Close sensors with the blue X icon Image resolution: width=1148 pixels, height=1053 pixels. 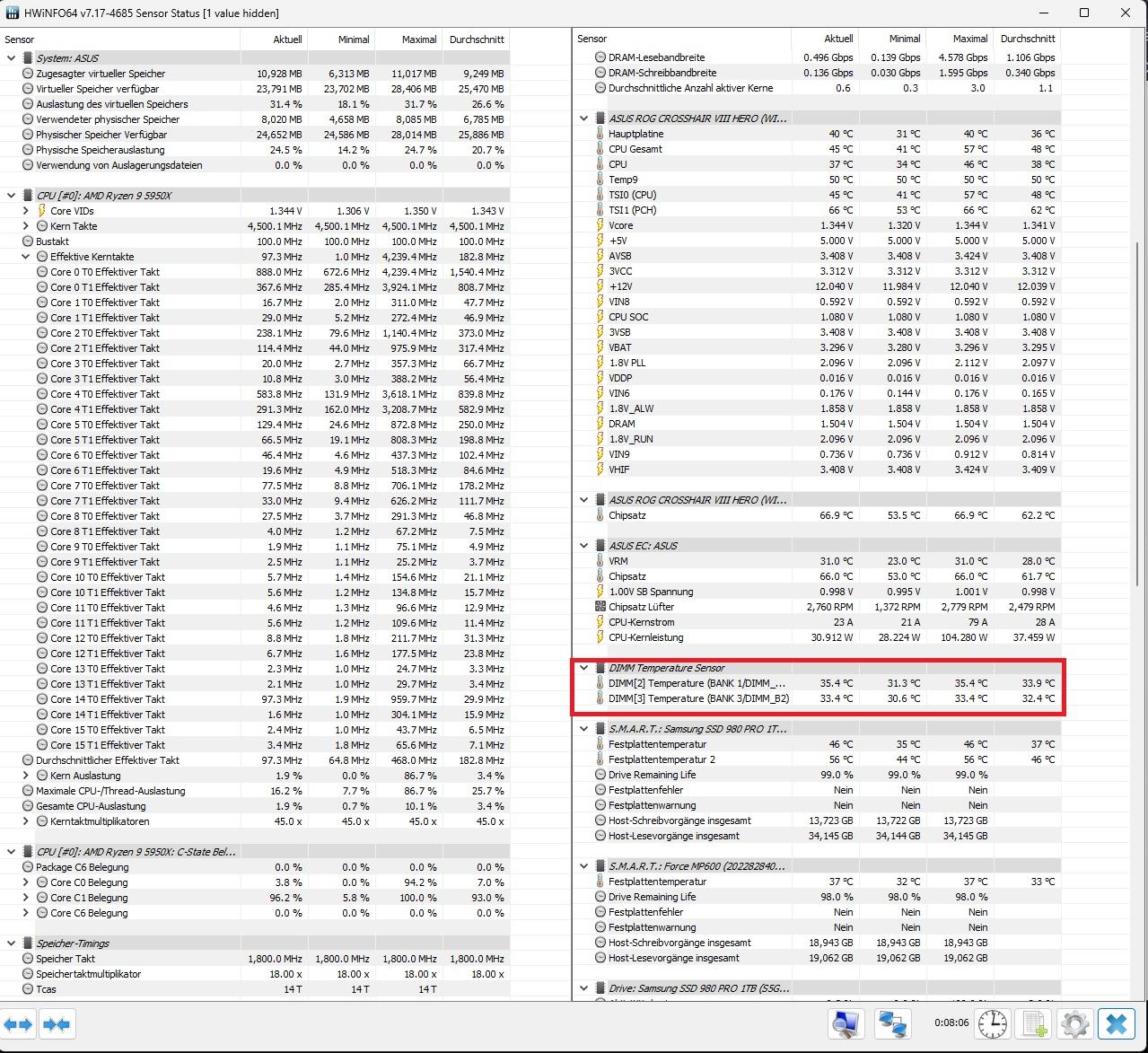[x=1116, y=1023]
